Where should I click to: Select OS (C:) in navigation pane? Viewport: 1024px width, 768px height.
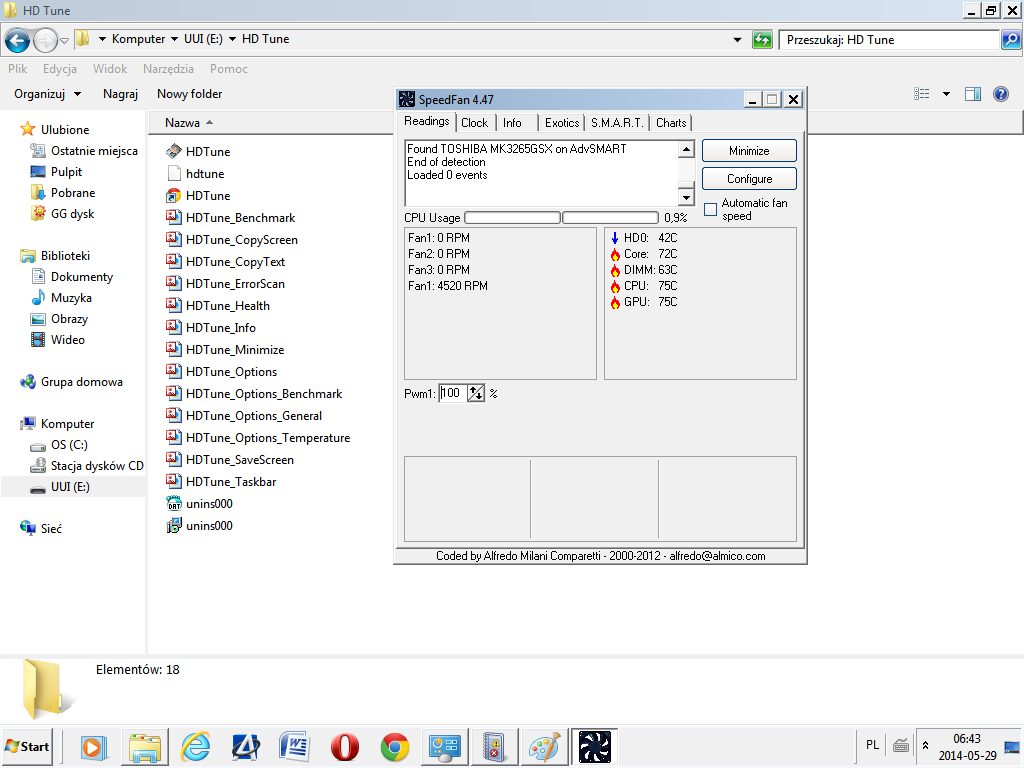pyautogui.click(x=69, y=445)
